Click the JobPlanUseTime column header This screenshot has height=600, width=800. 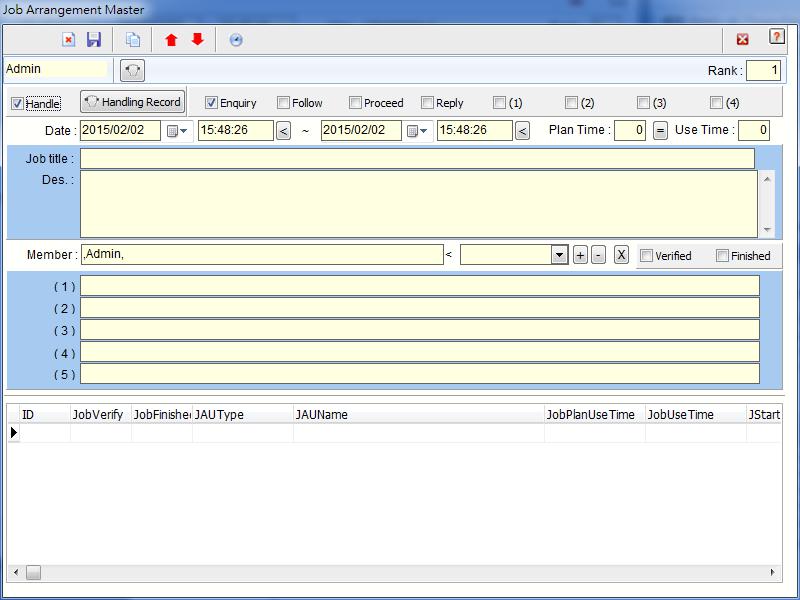pos(595,414)
